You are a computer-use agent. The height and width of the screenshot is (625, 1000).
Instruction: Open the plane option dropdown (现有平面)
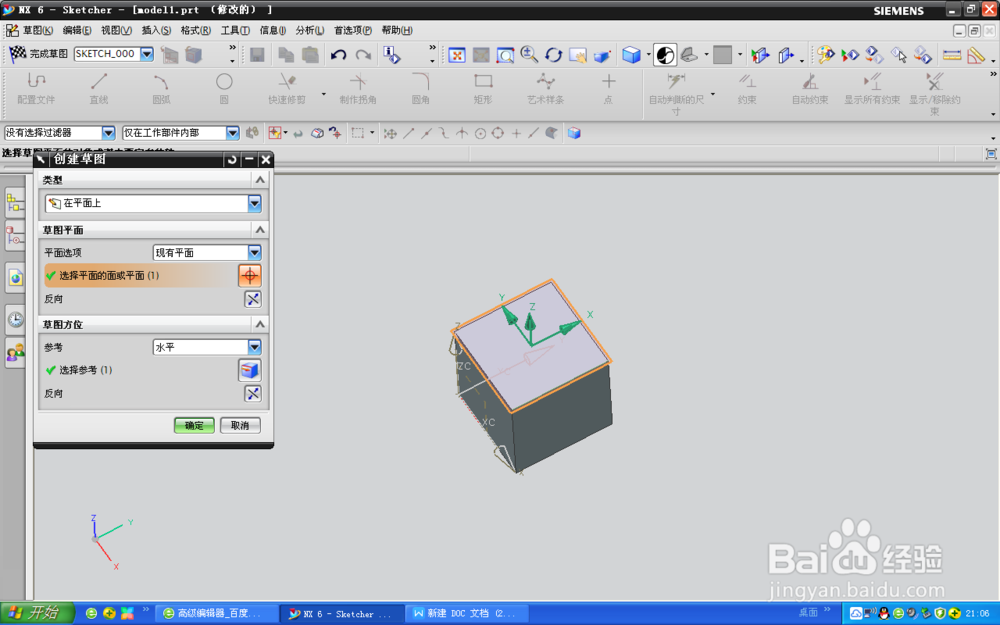tap(254, 253)
